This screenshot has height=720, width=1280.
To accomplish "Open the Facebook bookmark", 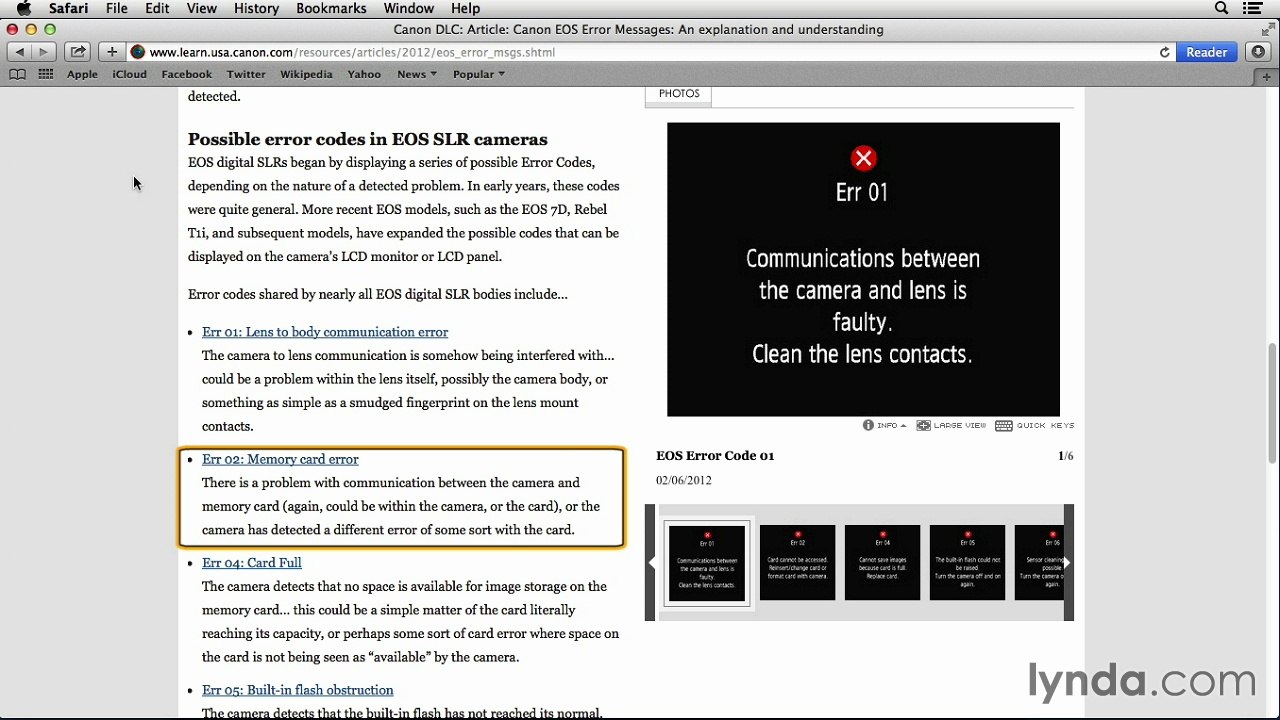I will [x=186, y=74].
